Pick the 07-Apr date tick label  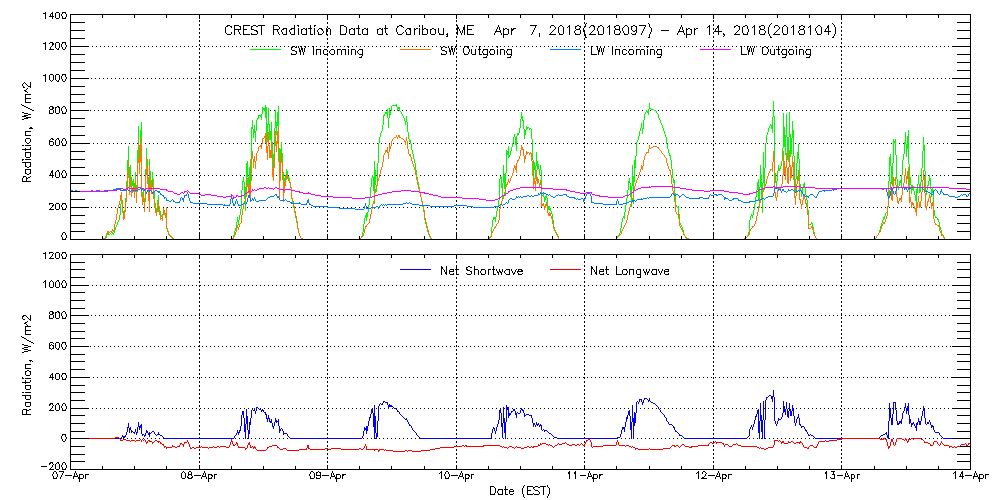pos(73,478)
